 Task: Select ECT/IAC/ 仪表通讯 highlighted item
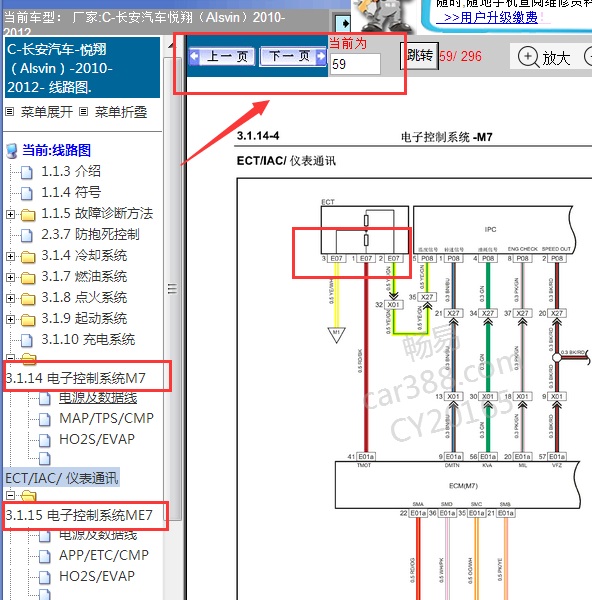pos(62,478)
